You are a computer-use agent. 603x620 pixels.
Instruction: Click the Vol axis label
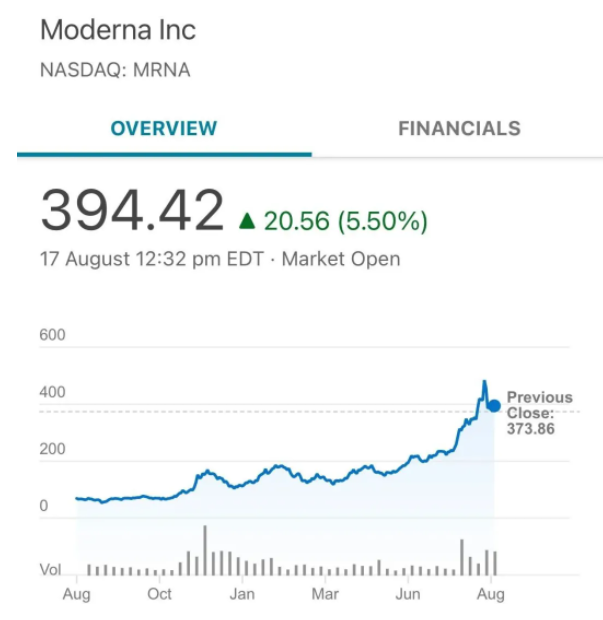pos(50,570)
